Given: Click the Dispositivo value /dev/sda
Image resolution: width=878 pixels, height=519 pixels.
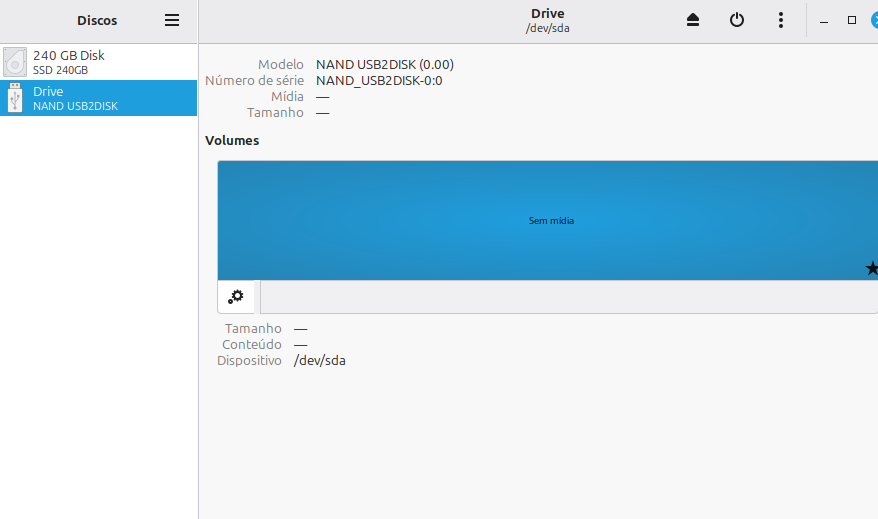Looking at the screenshot, I should [x=320, y=361].
